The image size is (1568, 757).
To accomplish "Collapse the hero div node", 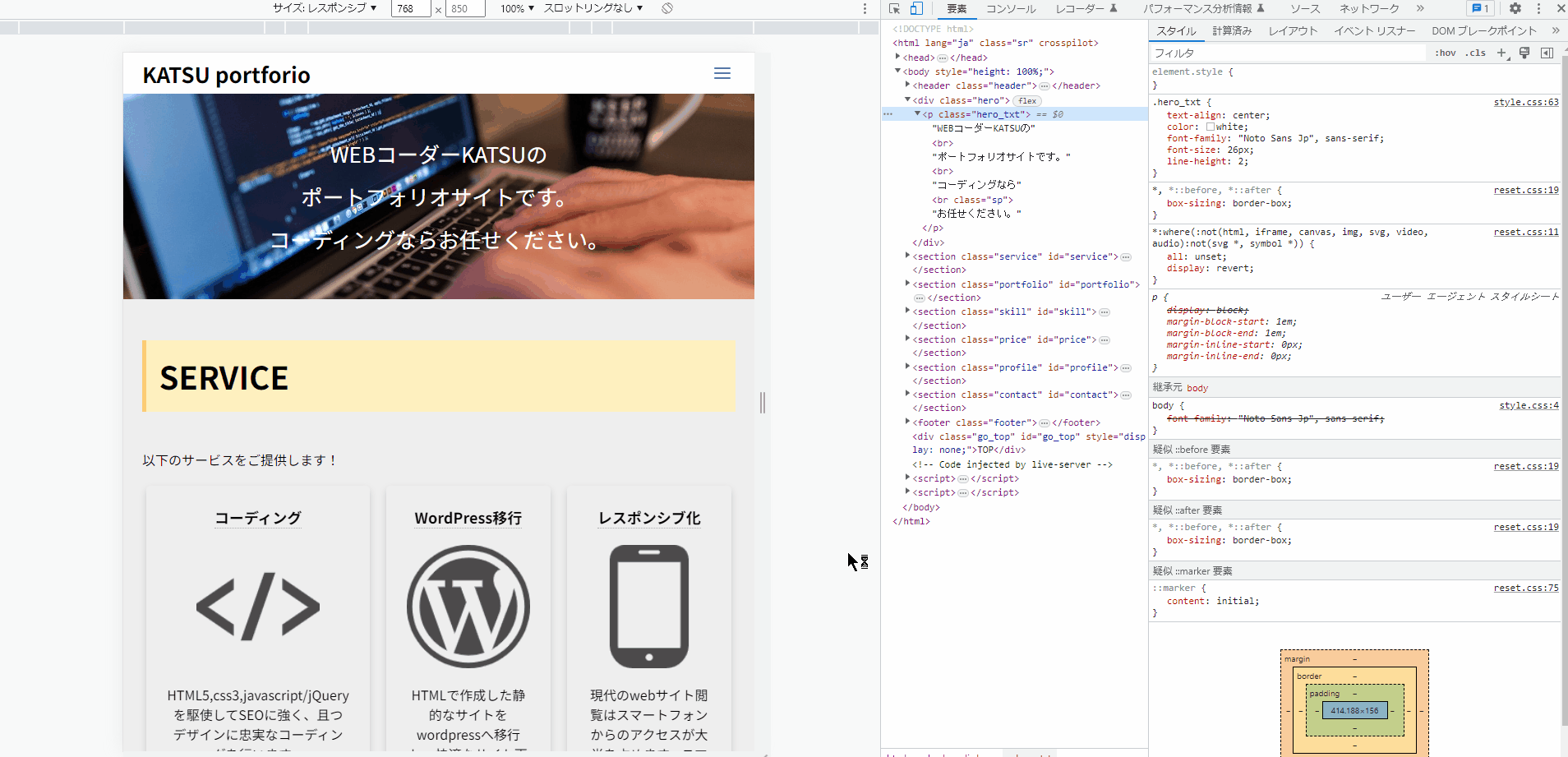I will [x=907, y=99].
